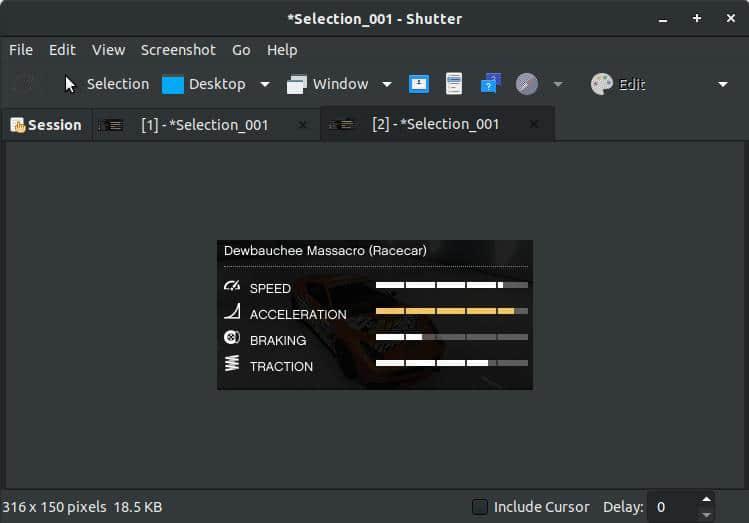The width and height of the screenshot is (749, 523).
Task: Click the capture website globe icon
Action: (x=527, y=84)
